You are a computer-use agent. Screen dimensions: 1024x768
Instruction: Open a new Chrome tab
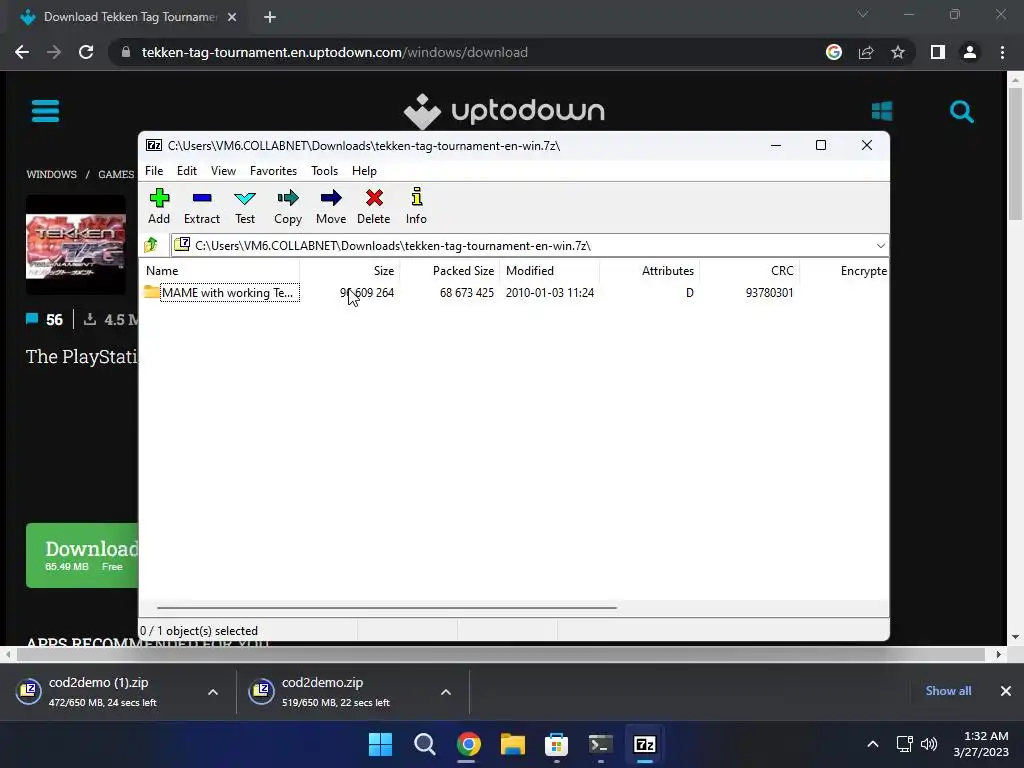tap(270, 17)
